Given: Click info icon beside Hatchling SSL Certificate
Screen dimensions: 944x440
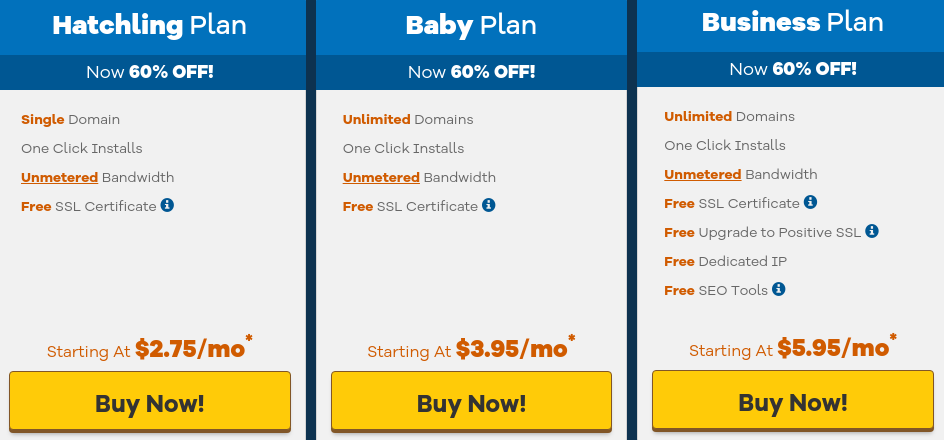Looking at the screenshot, I should tap(167, 205).
